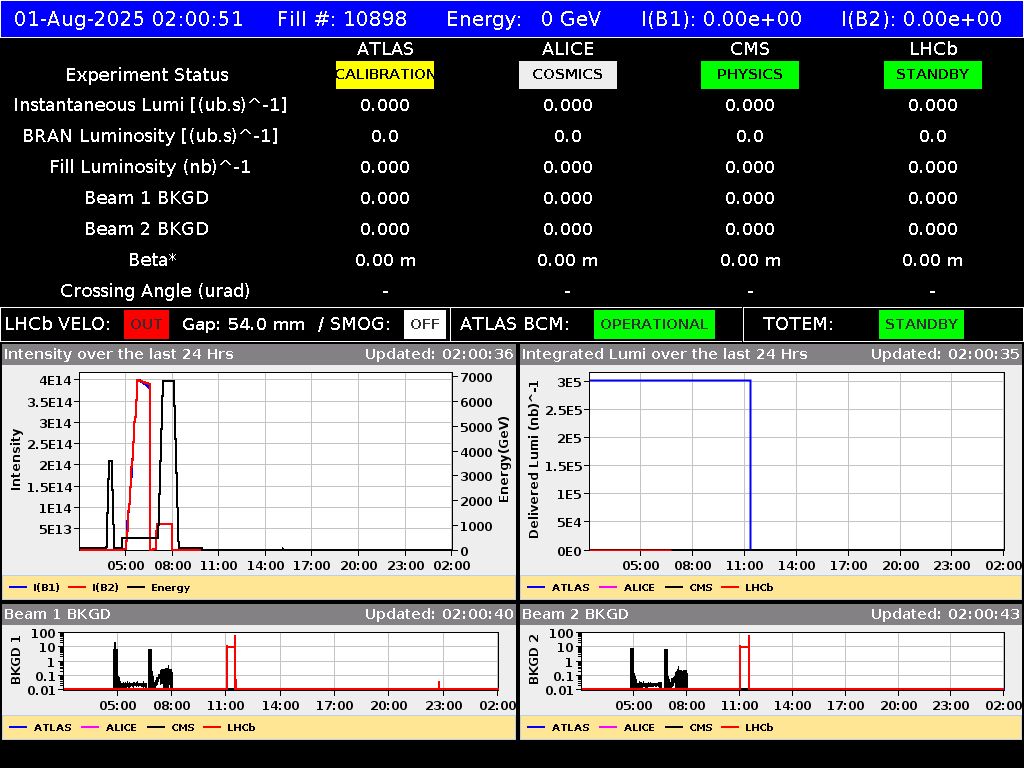Viewport: 1024px width, 768px height.
Task: Click the Energy(GeV) axis label on Intensity chart
Action: (x=504, y=460)
